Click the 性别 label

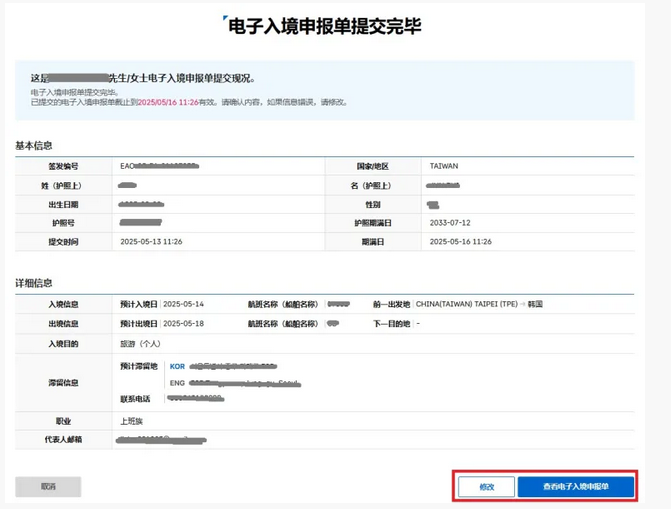(373, 205)
